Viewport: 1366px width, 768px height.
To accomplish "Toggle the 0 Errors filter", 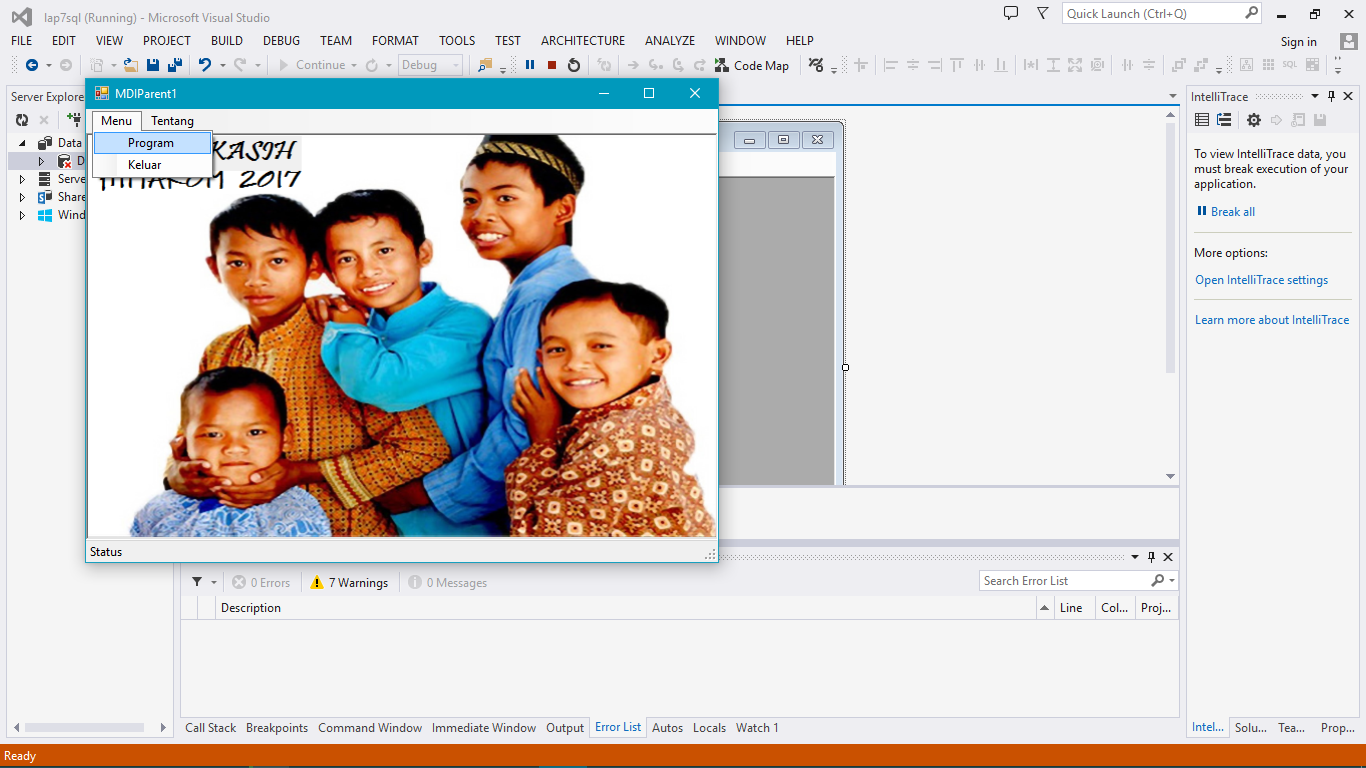I will [x=261, y=582].
